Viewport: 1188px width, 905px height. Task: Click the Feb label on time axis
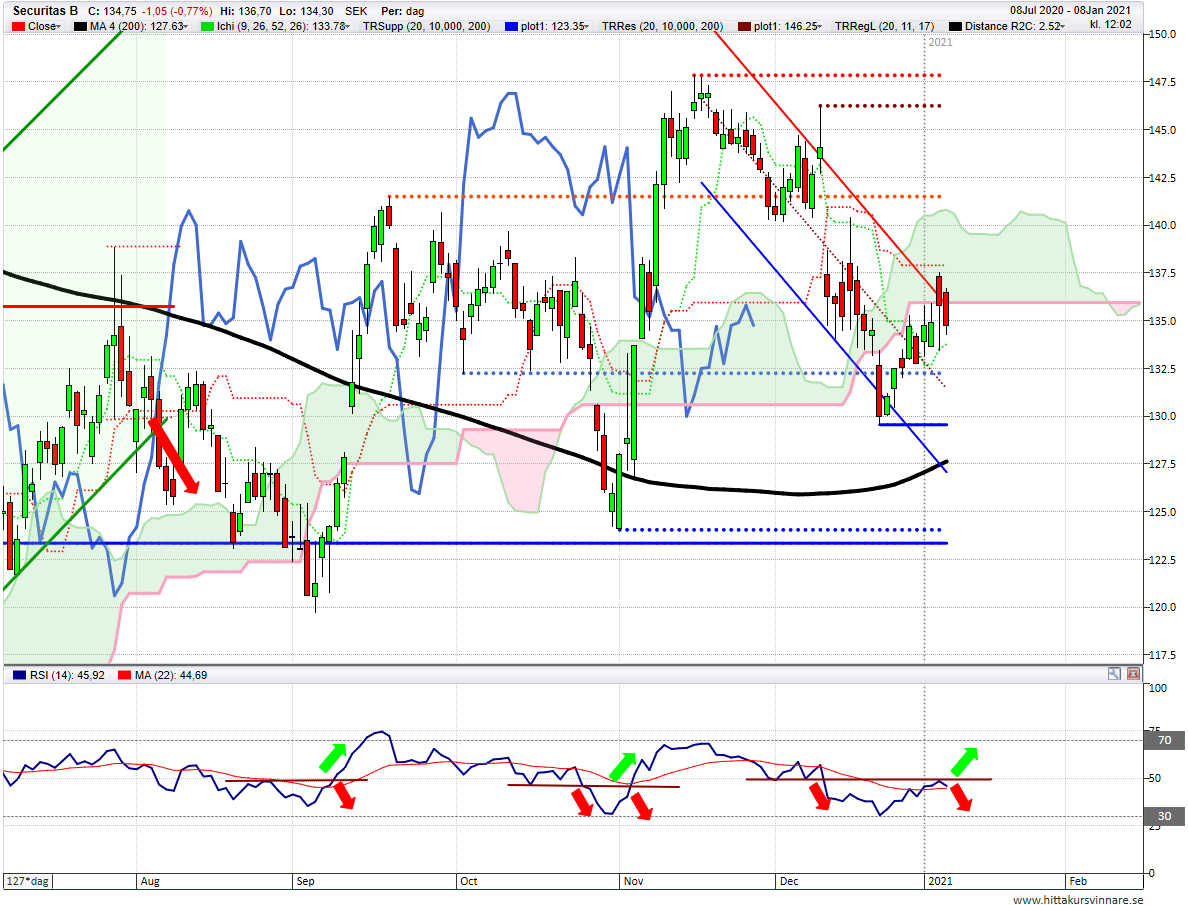point(1077,882)
